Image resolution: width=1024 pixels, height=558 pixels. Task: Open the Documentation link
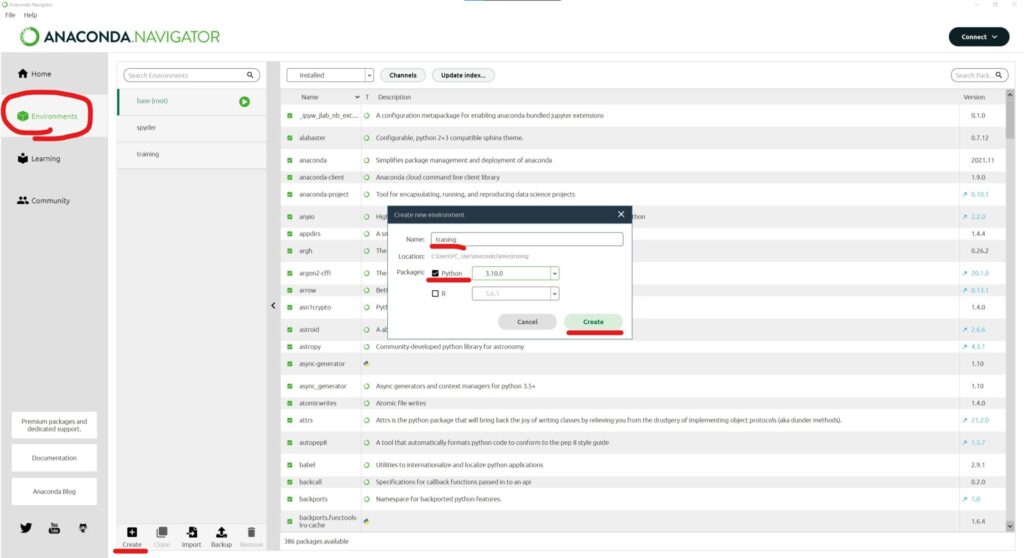point(54,458)
